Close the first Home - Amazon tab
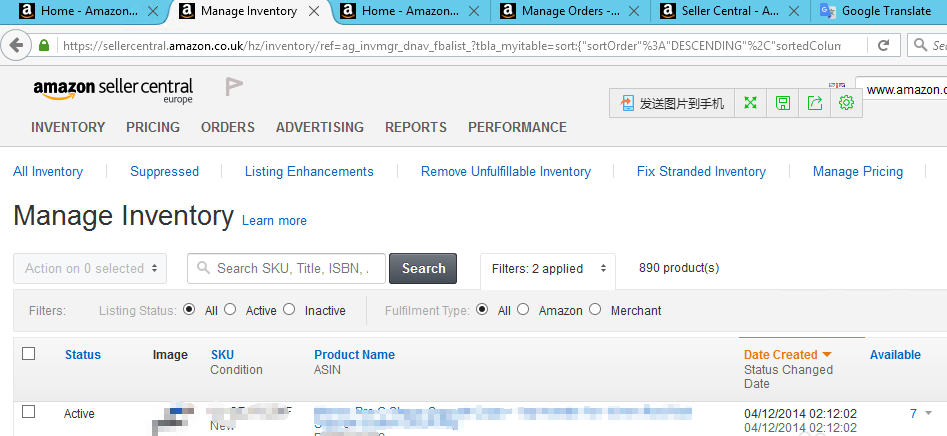 [153, 11]
